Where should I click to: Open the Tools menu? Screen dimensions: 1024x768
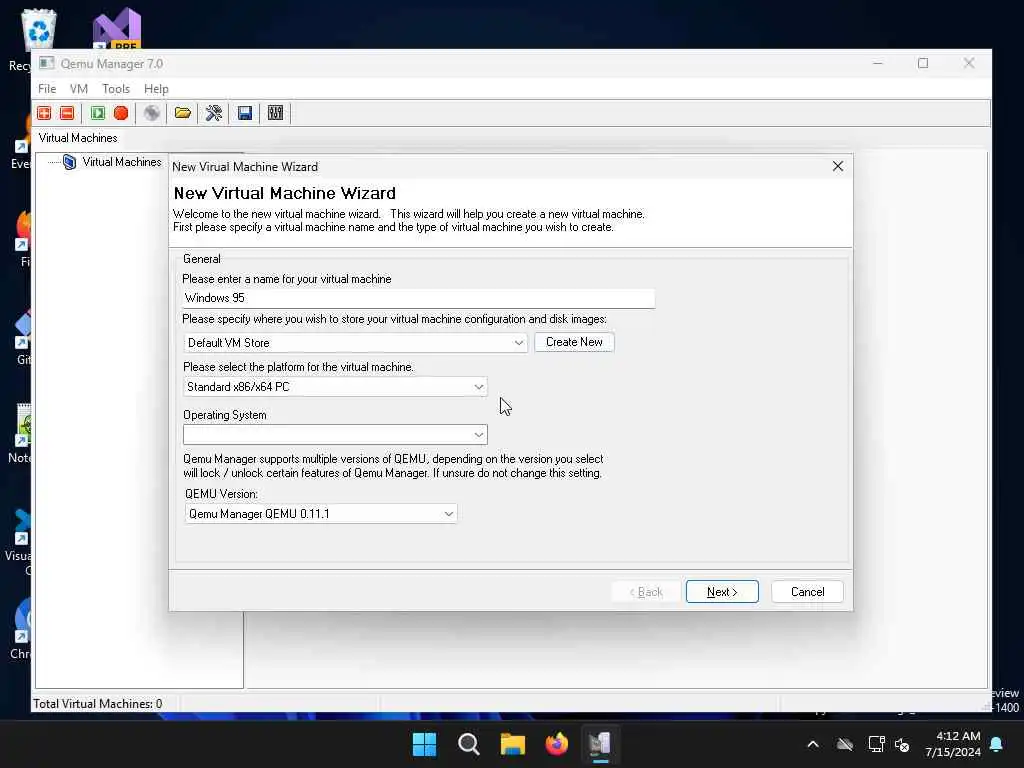pos(116,89)
